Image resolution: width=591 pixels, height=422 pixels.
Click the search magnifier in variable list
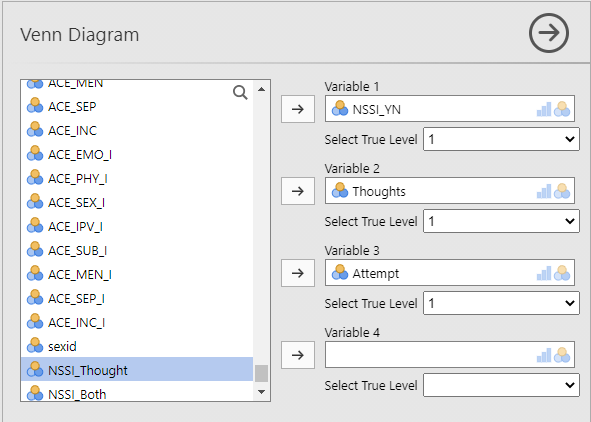pos(240,92)
